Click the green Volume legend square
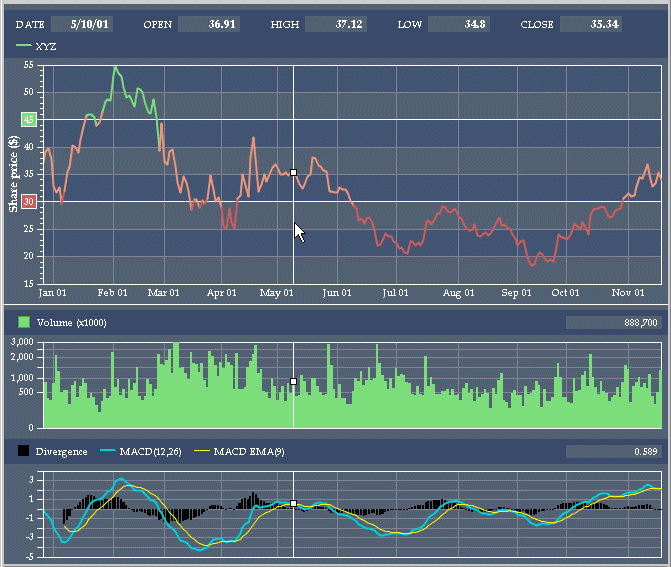 24,323
